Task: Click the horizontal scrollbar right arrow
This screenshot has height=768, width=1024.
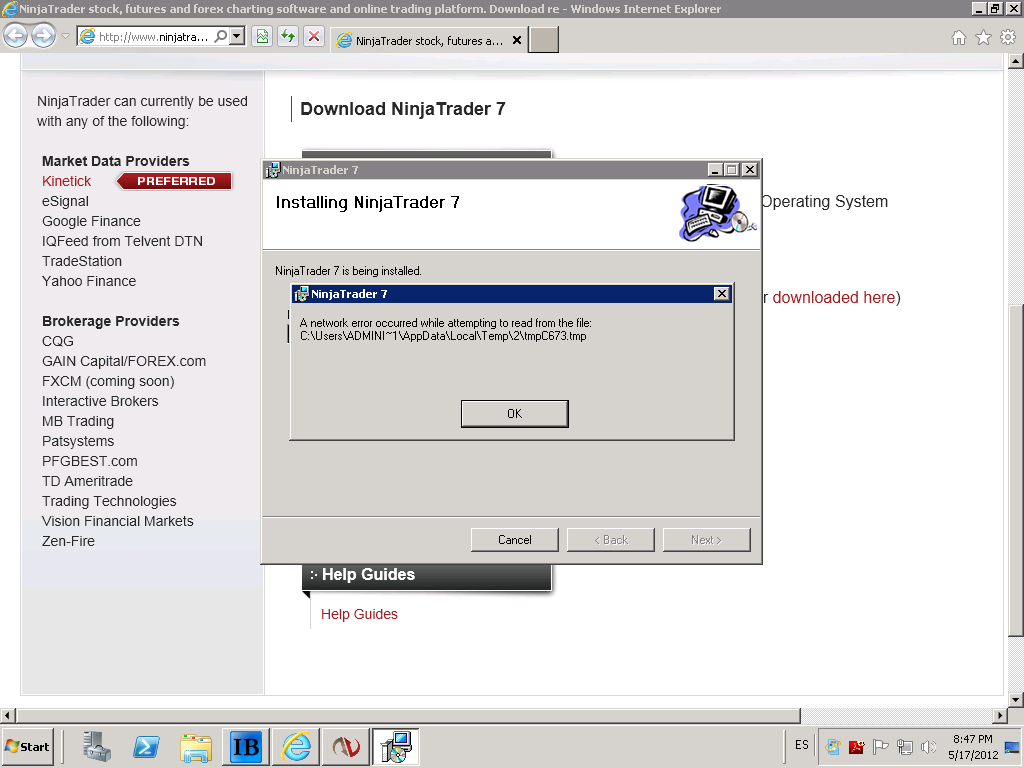Action: tap(1000, 716)
